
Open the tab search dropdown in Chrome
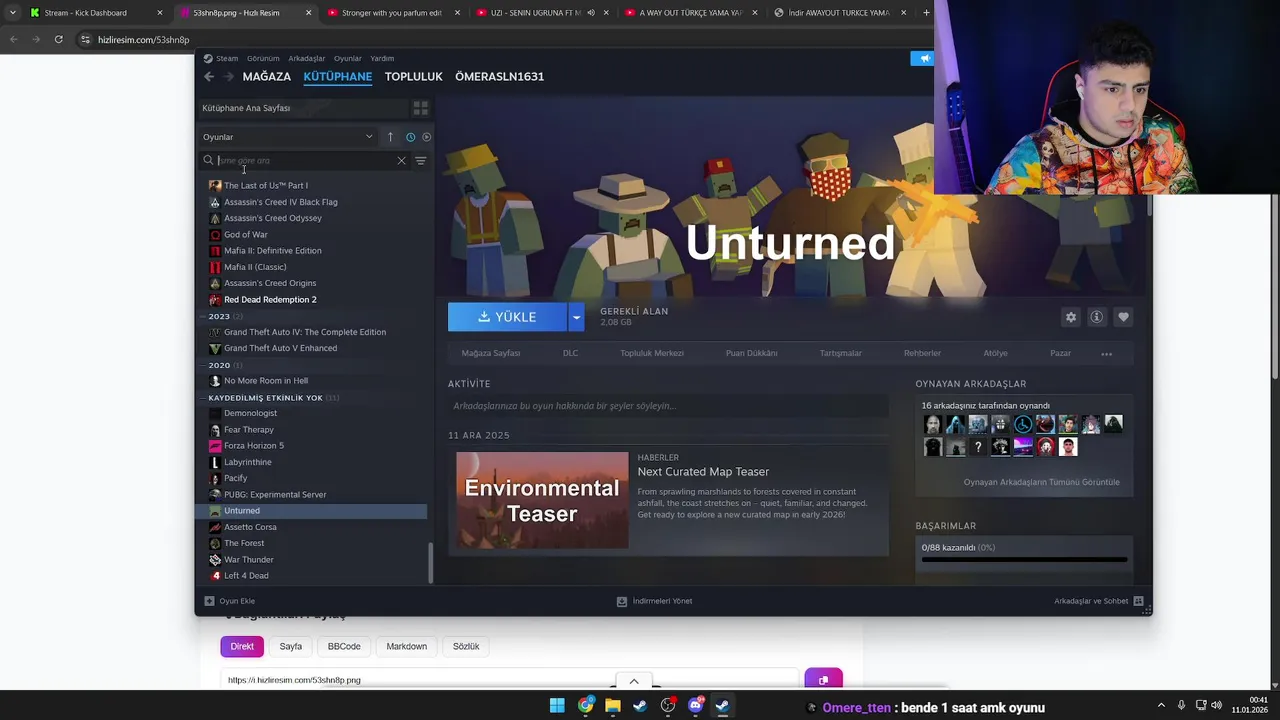(12, 13)
